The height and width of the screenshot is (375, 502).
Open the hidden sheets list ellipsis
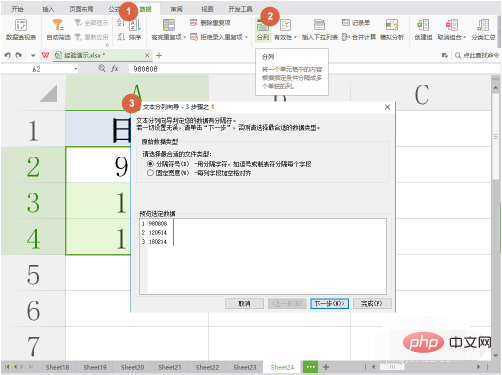coord(310,367)
